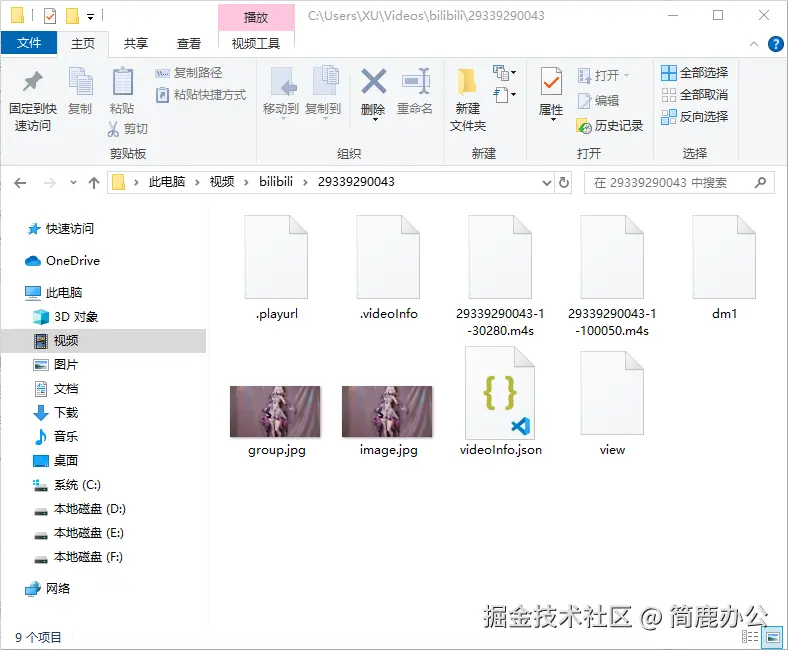Image resolution: width=788 pixels, height=650 pixels.
Task: Click Select none (全部取消)
Action: click(695, 95)
